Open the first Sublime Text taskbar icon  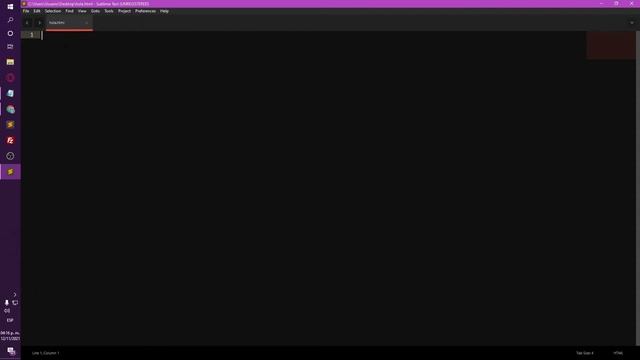tap(10, 125)
